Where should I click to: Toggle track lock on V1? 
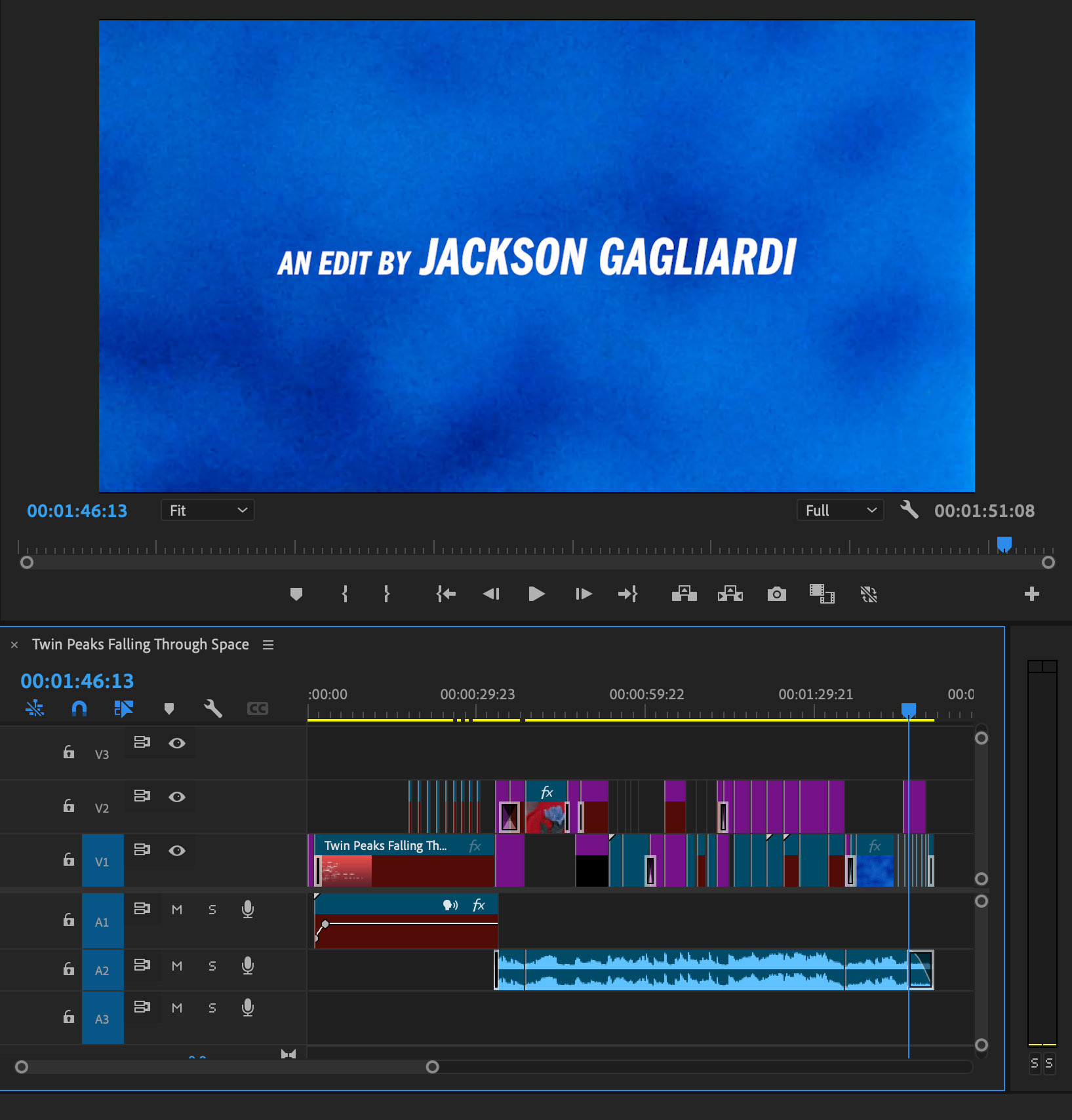coord(69,859)
